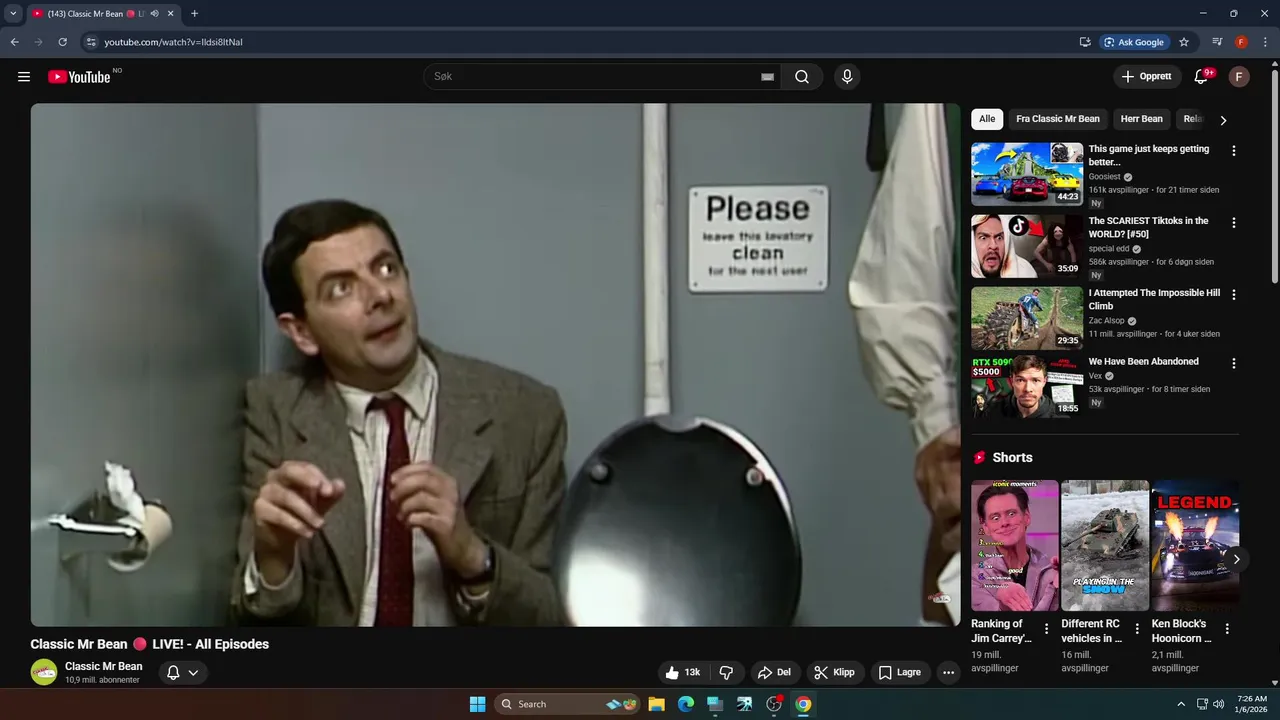Bookmark this page with the star
This screenshot has width=1280, height=720.
pyautogui.click(x=1184, y=42)
